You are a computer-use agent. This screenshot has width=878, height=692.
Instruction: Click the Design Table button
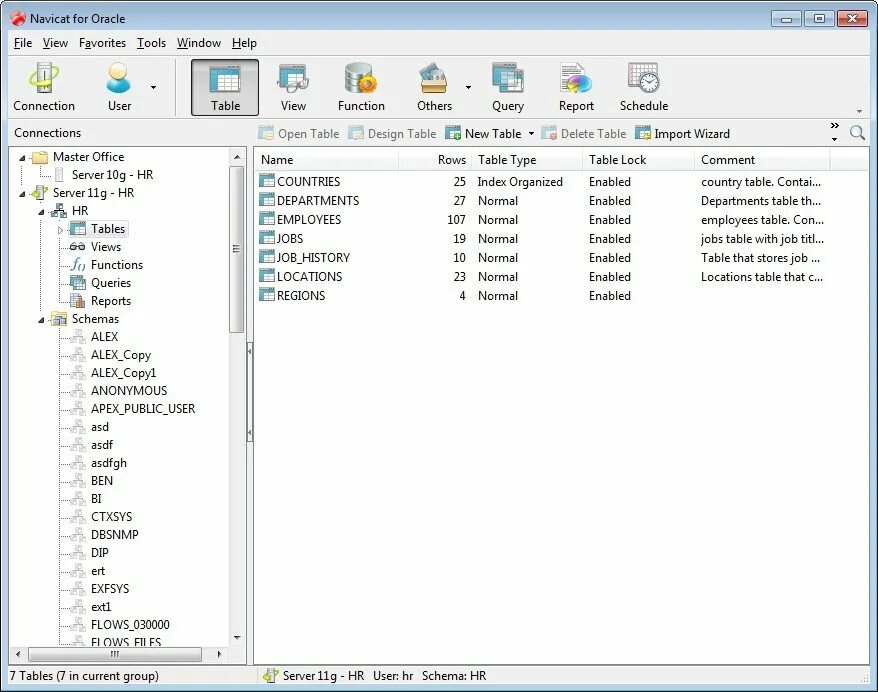[x=392, y=133]
